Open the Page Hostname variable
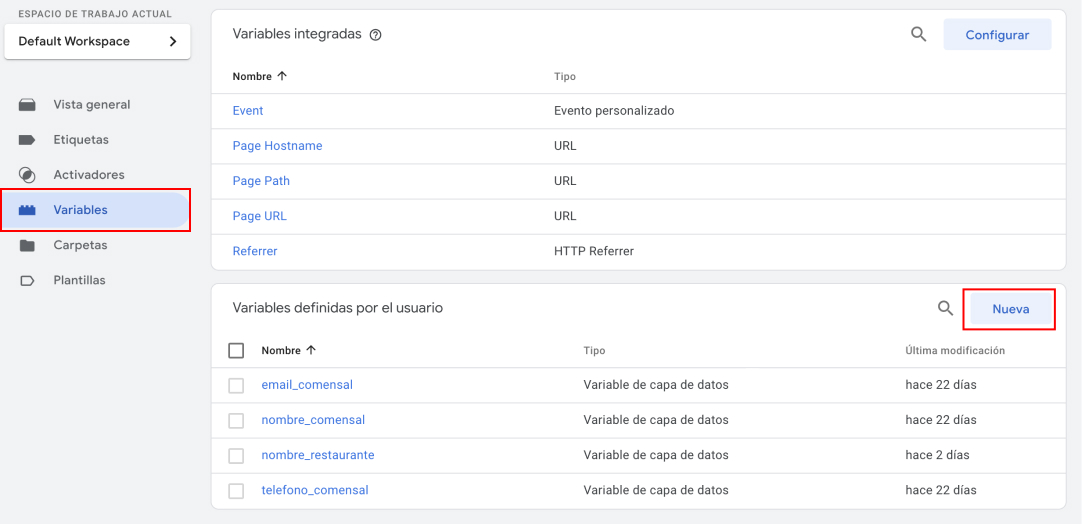 (277, 146)
